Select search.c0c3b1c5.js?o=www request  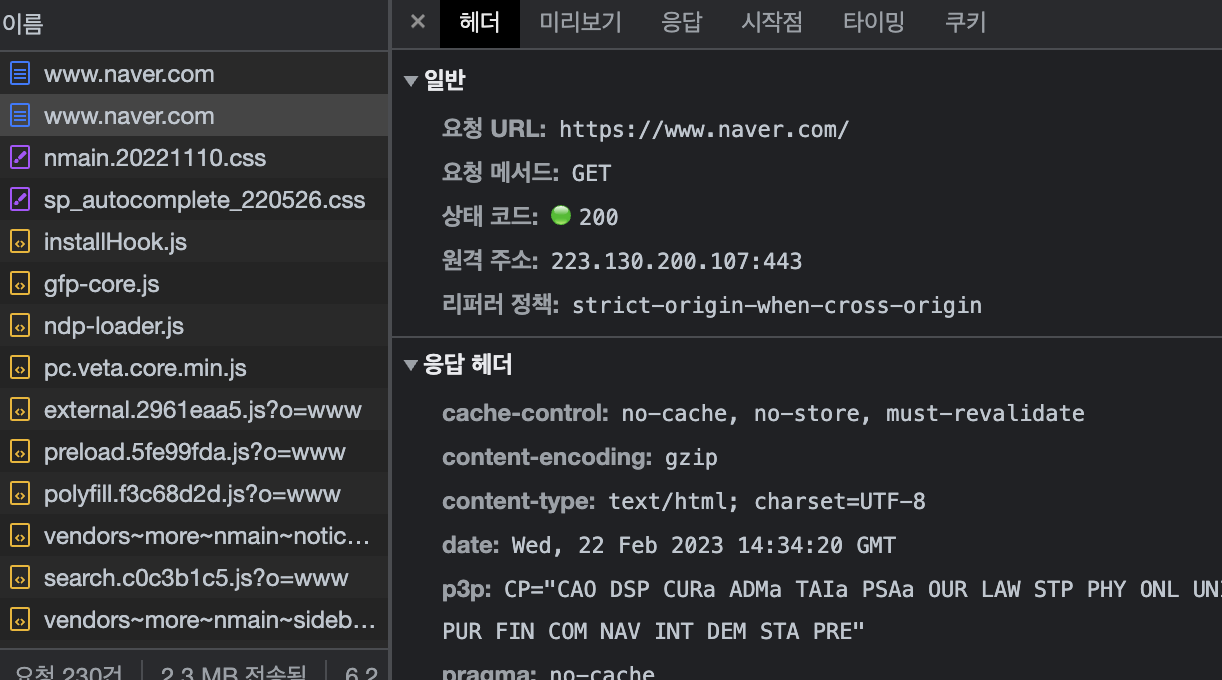tap(194, 578)
